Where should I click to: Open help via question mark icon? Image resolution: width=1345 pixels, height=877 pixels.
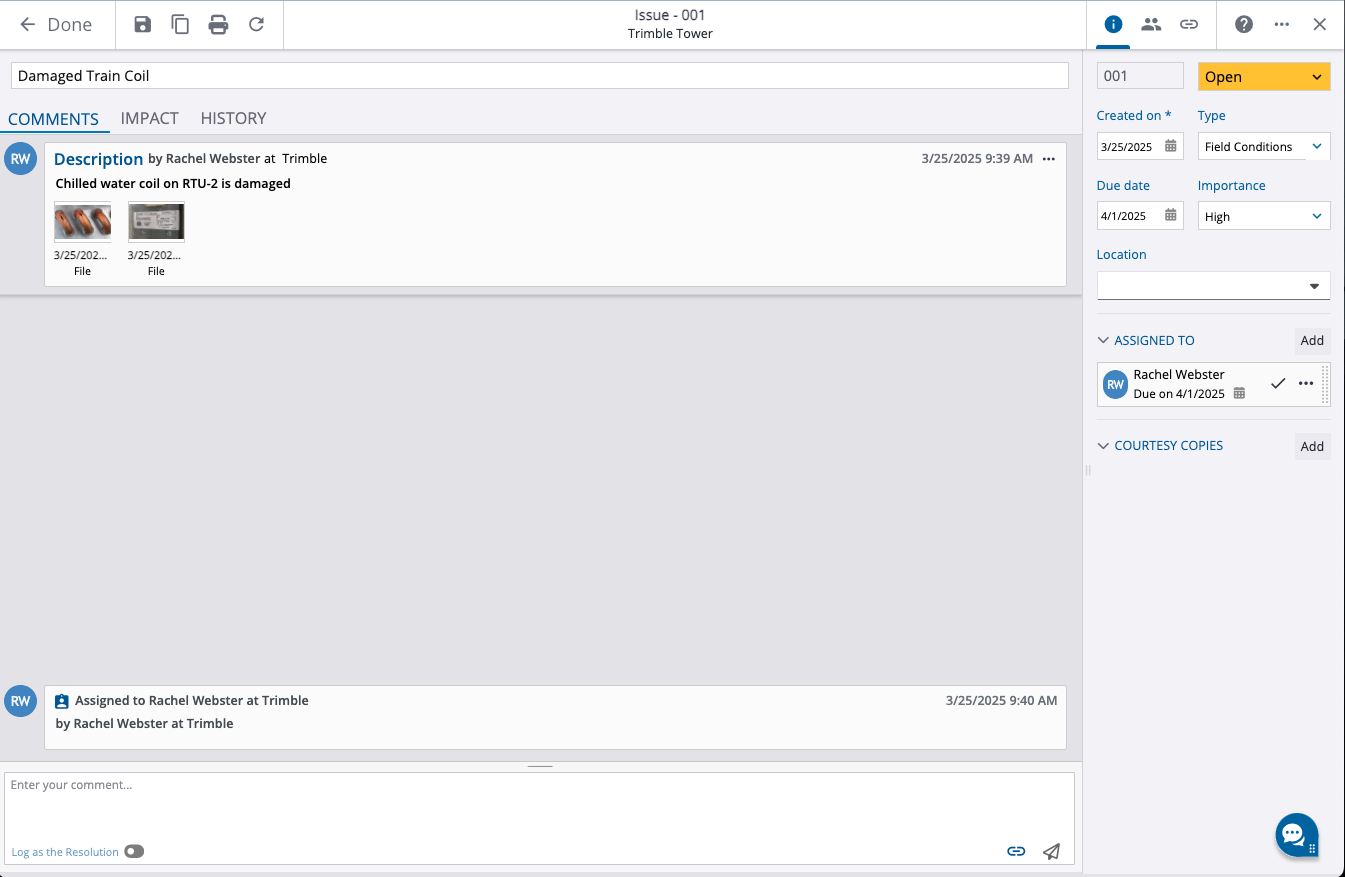(1244, 25)
